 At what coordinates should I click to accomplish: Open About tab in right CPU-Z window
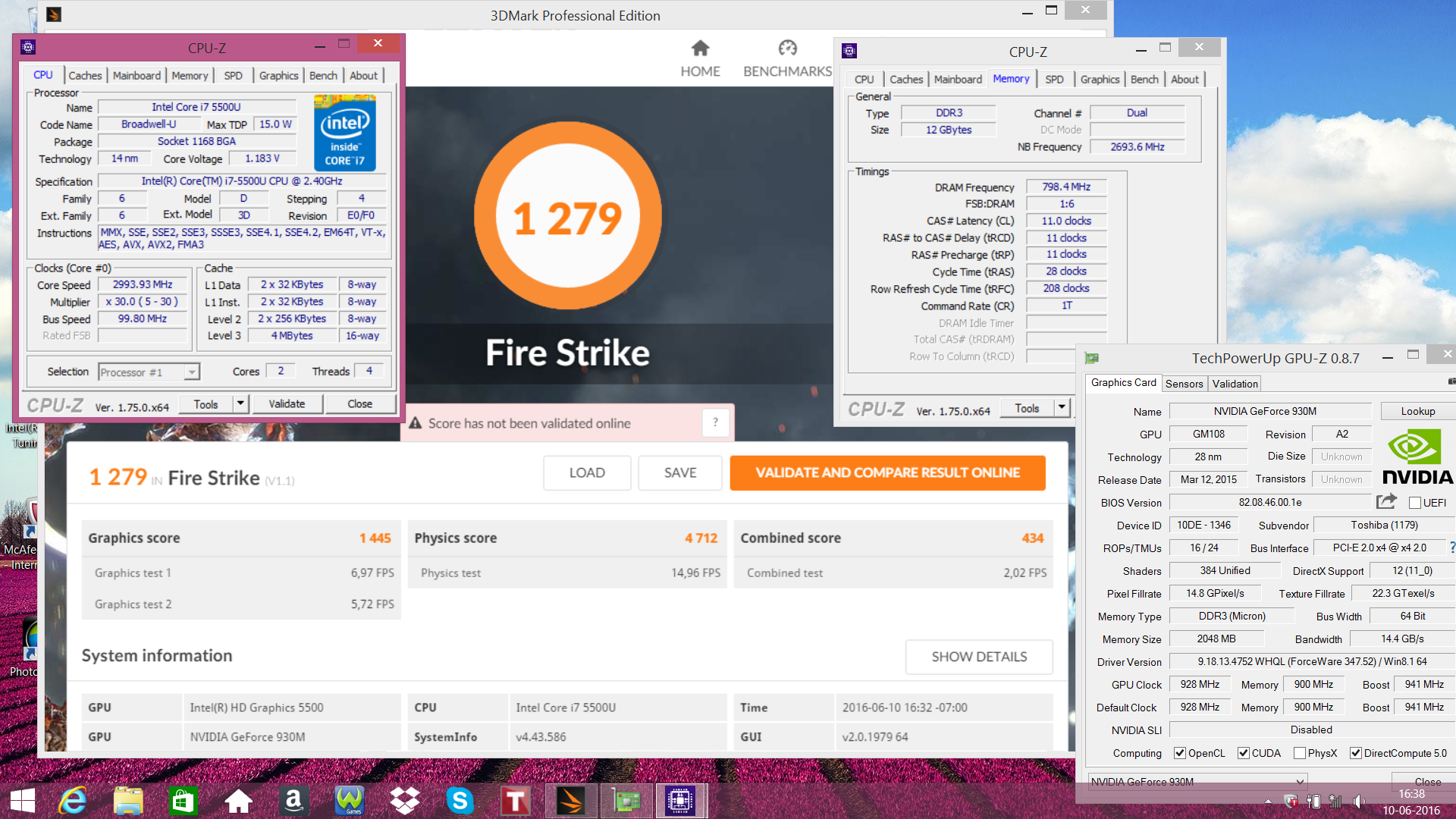coord(1185,79)
